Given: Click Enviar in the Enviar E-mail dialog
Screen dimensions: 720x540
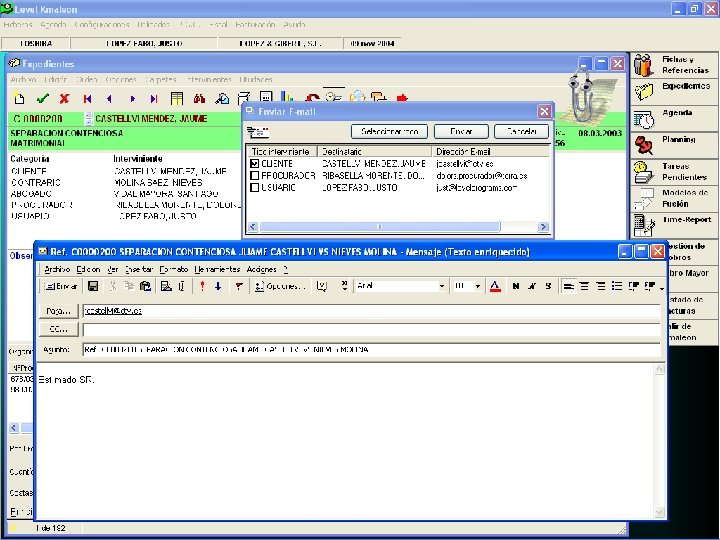Looking at the screenshot, I should pyautogui.click(x=461, y=131).
